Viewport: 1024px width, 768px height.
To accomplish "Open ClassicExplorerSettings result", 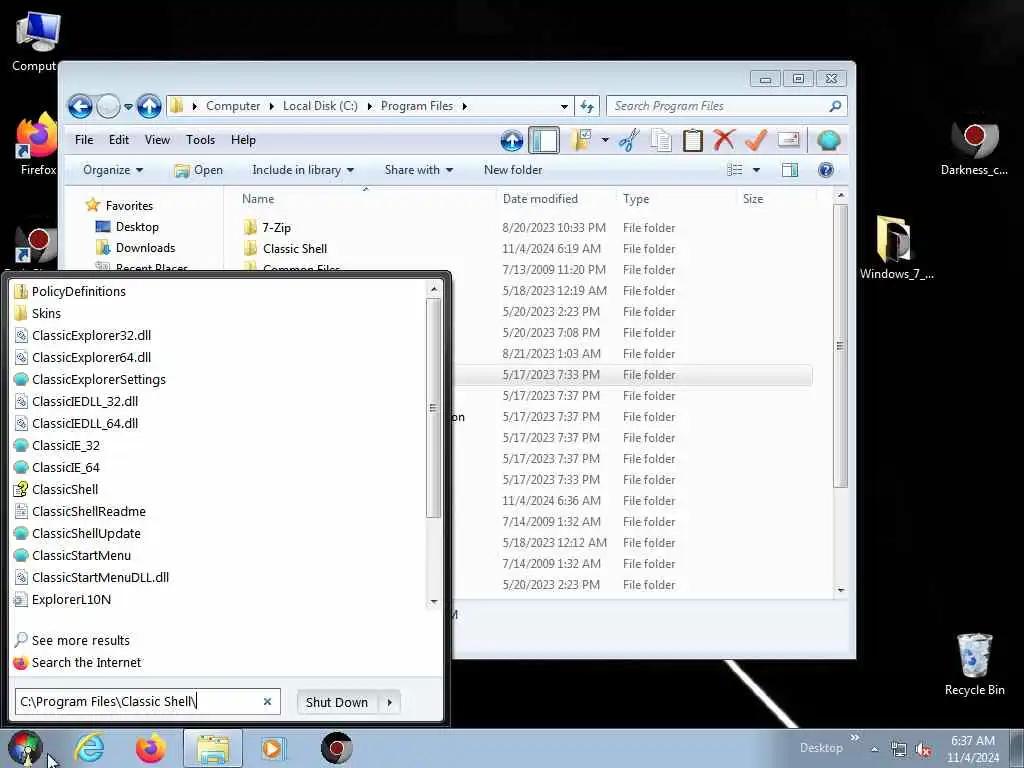I will 99,379.
